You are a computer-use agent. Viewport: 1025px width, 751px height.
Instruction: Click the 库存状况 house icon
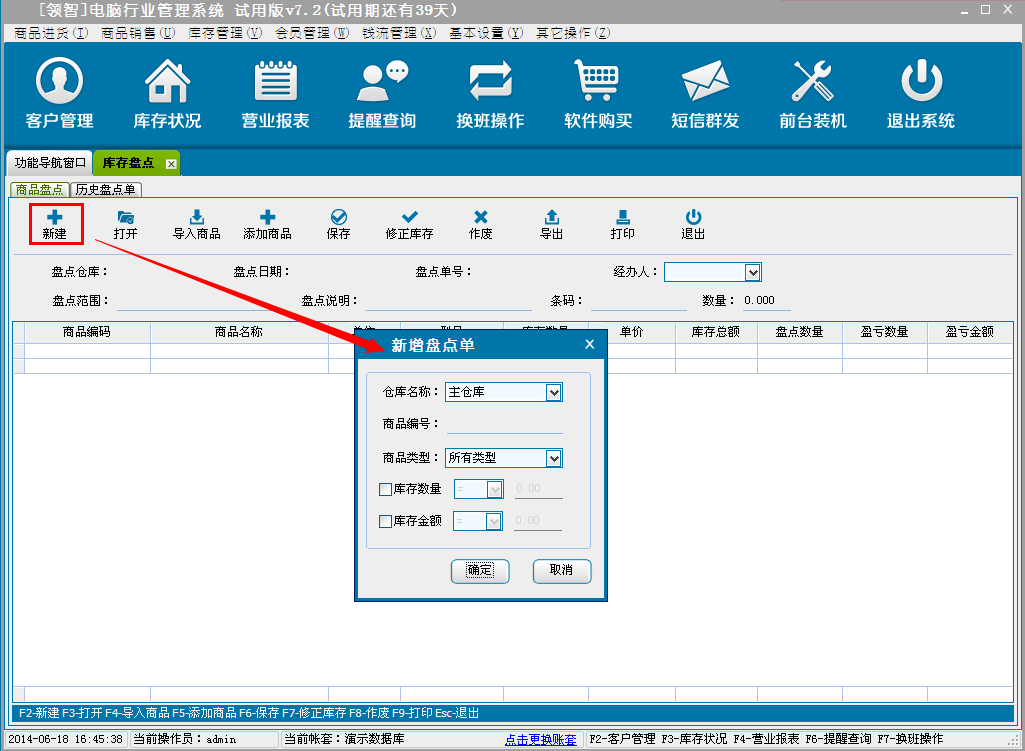(167, 82)
